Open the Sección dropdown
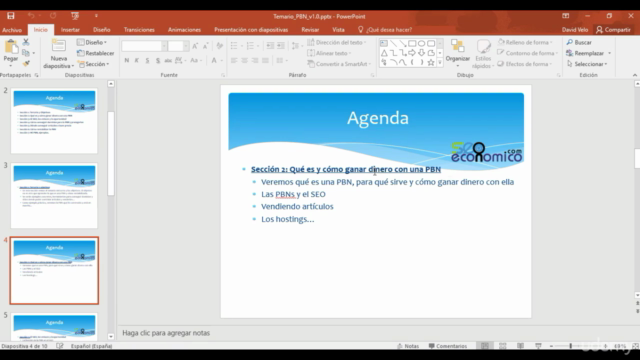Viewport: 640px width, 360px height. click(x=94, y=64)
